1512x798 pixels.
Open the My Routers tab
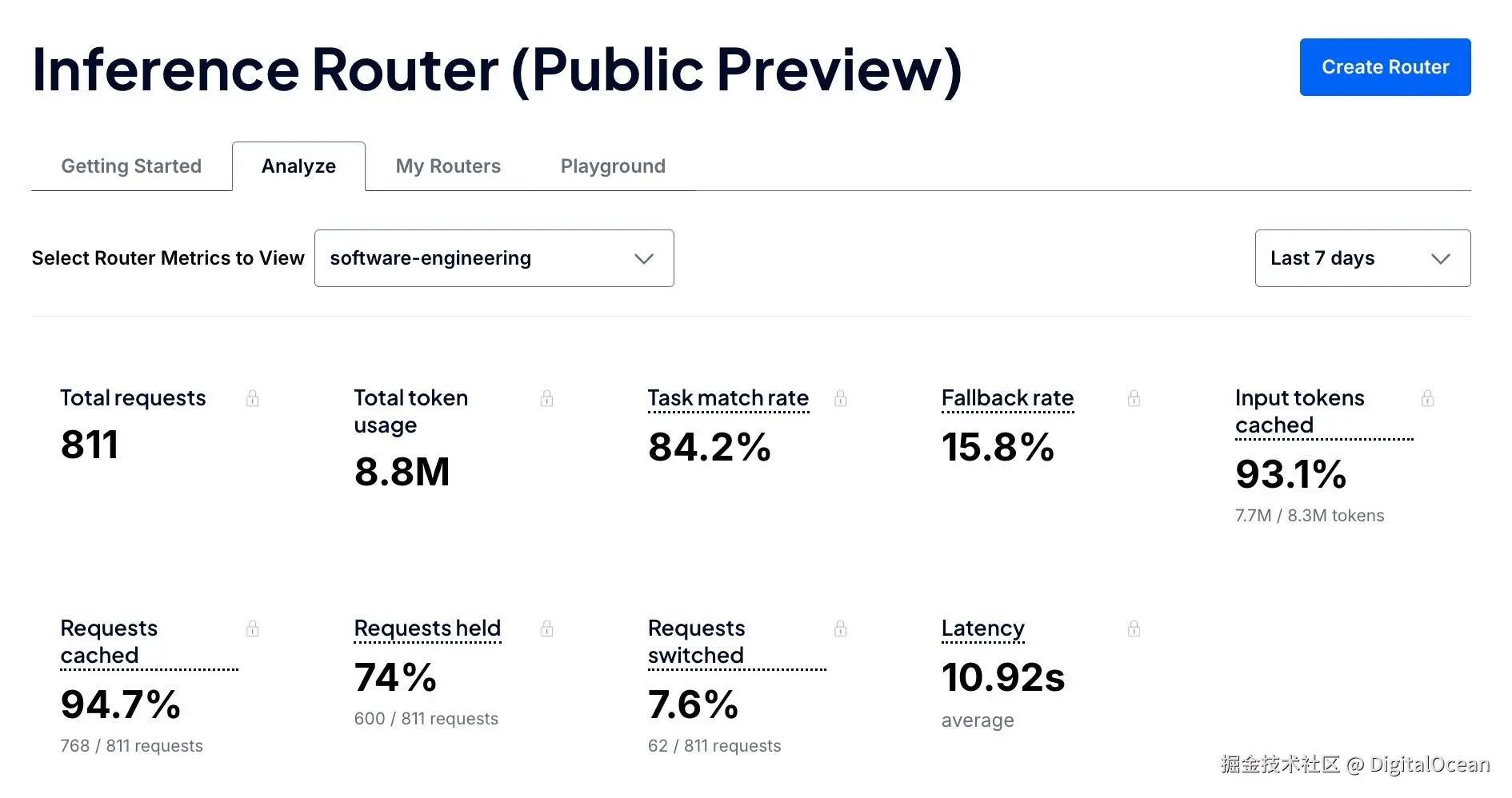click(448, 166)
